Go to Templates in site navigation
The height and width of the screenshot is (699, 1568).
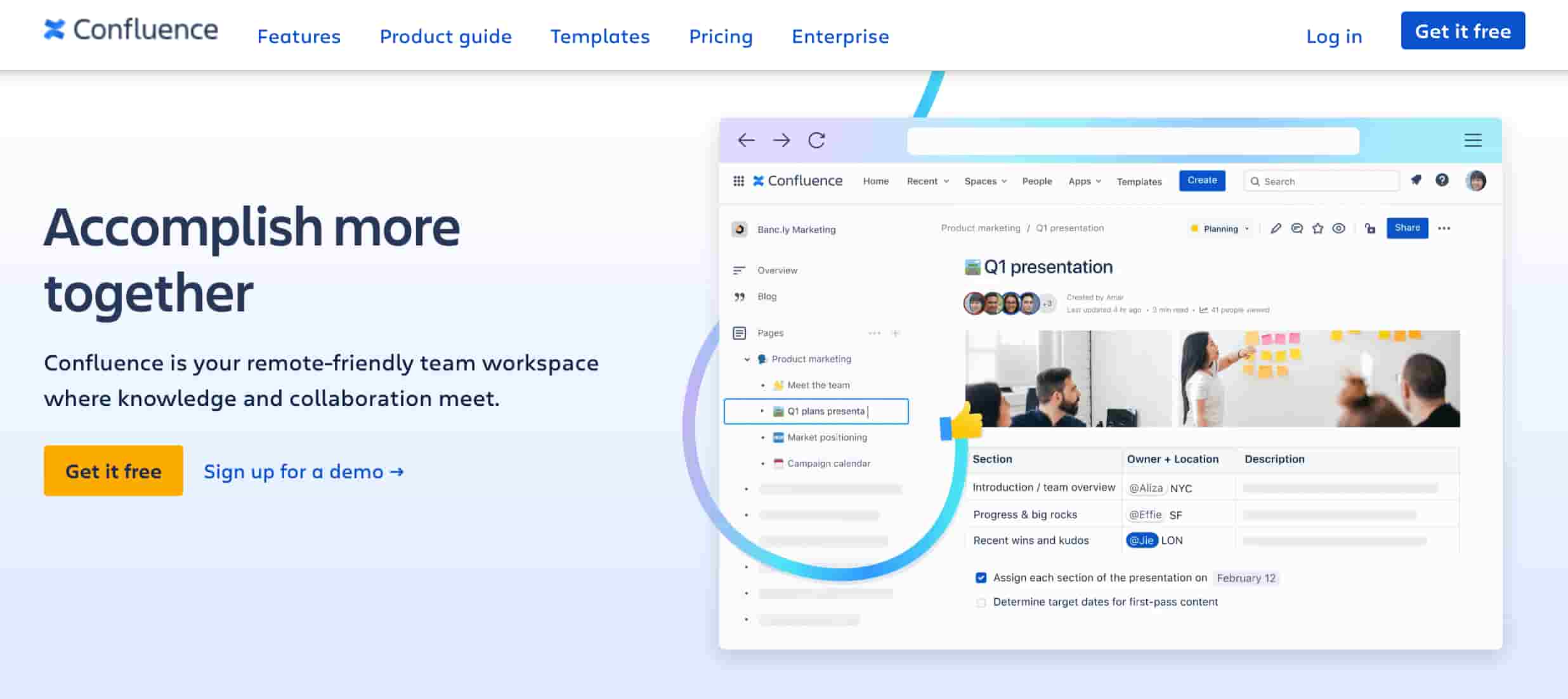(x=600, y=36)
